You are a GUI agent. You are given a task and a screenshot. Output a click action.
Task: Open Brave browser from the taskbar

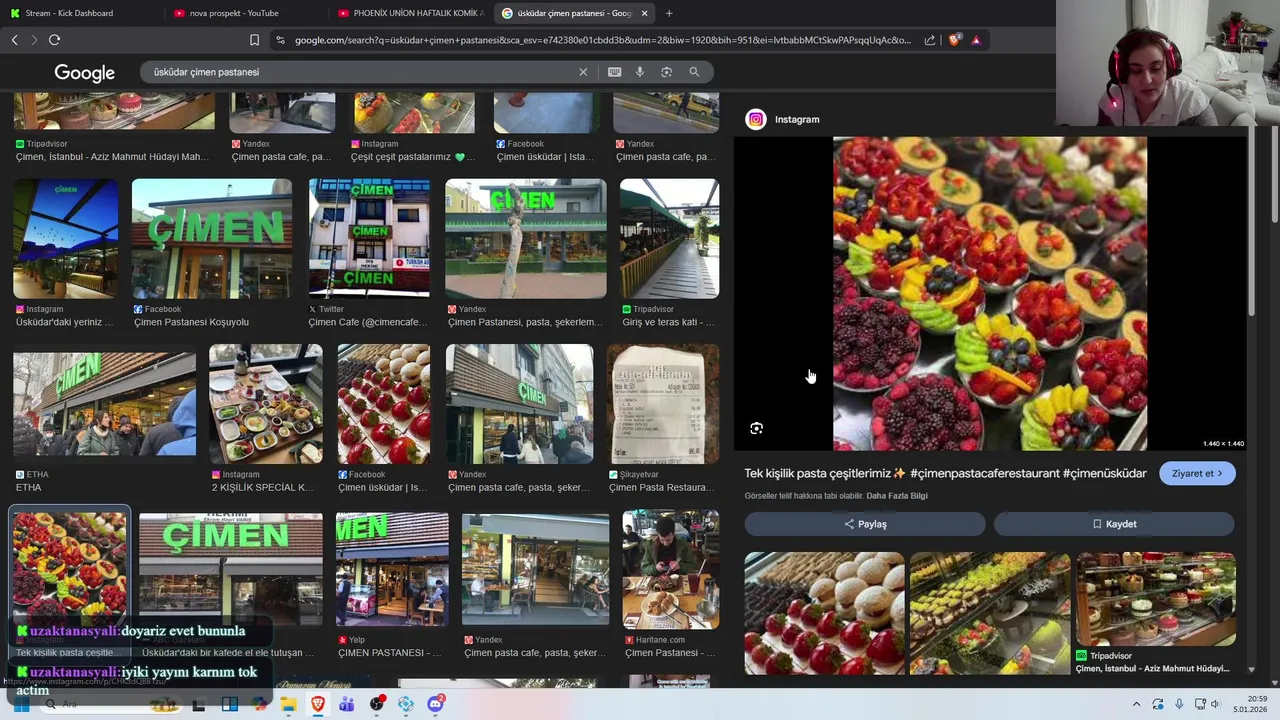pos(318,704)
